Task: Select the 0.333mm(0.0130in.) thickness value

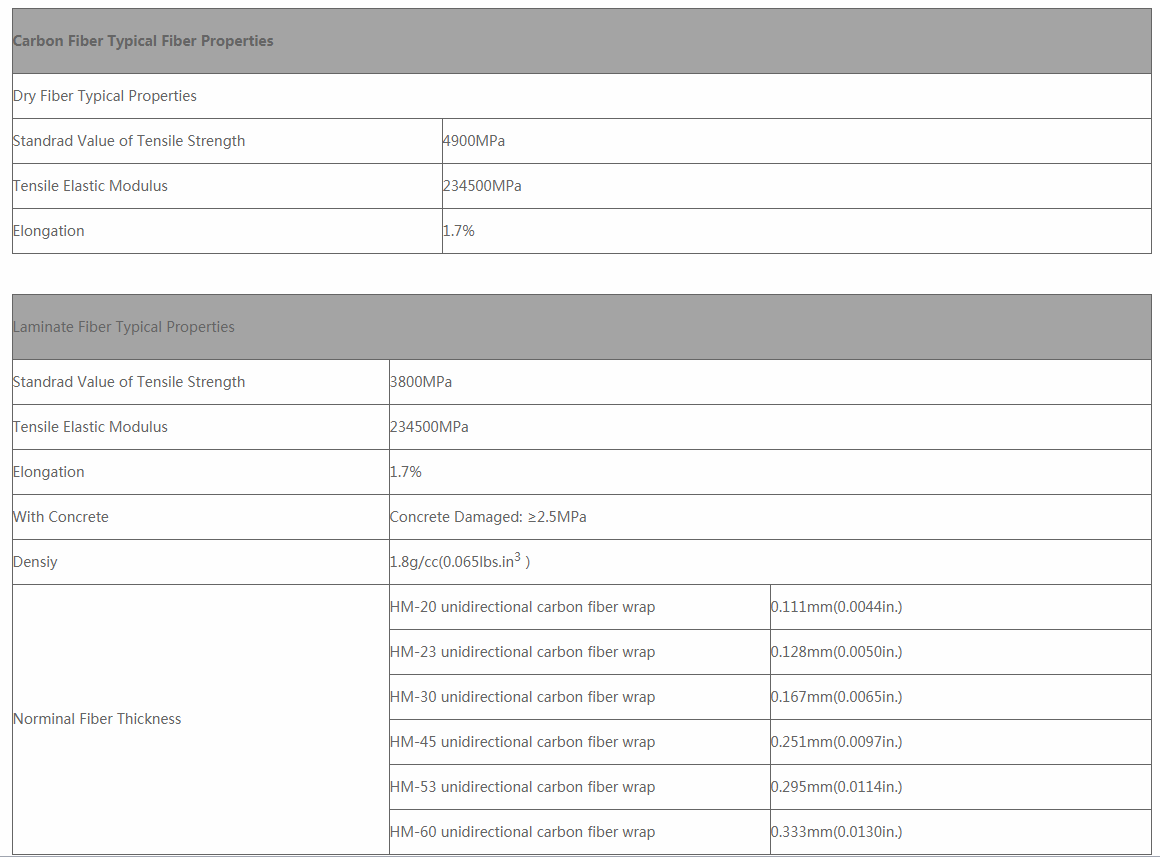Action: coord(837,832)
